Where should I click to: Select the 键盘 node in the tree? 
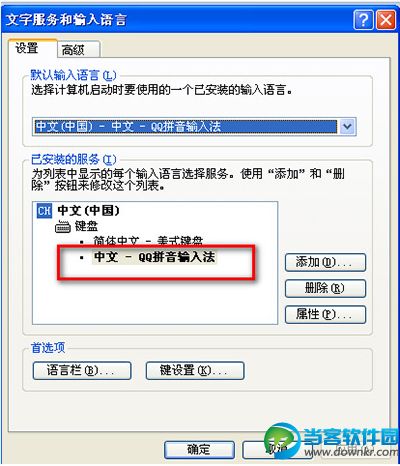(x=86, y=227)
